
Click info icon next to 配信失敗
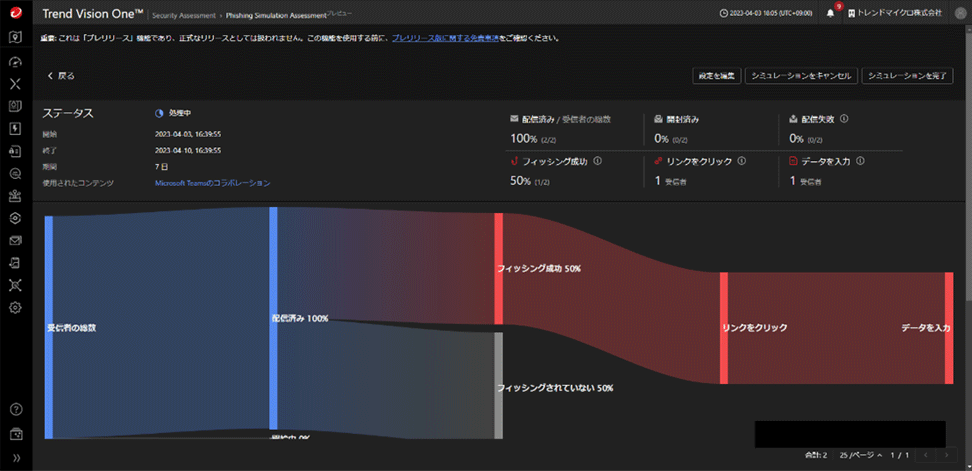[x=844, y=118]
